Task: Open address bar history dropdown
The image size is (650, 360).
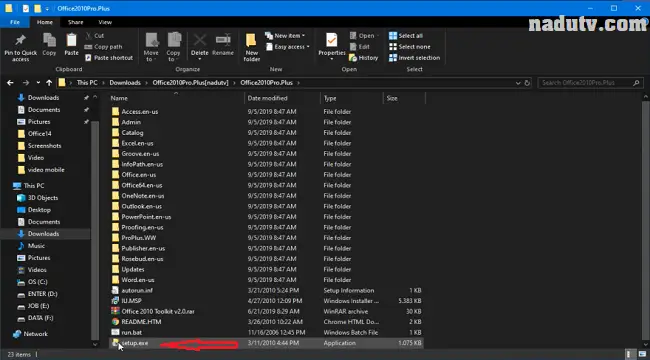Action: click(x=518, y=83)
